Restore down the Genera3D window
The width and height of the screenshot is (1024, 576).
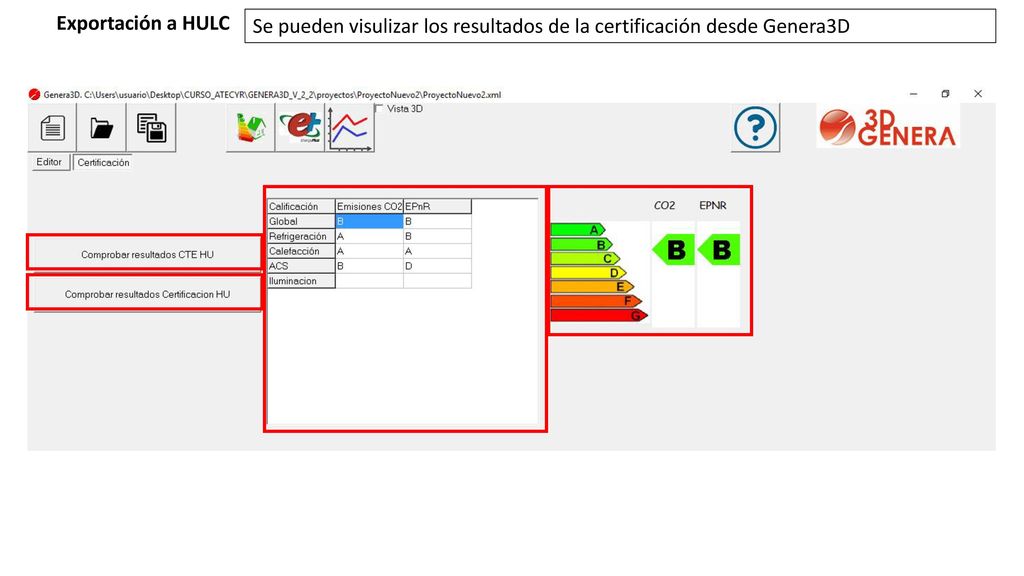pos(945,94)
